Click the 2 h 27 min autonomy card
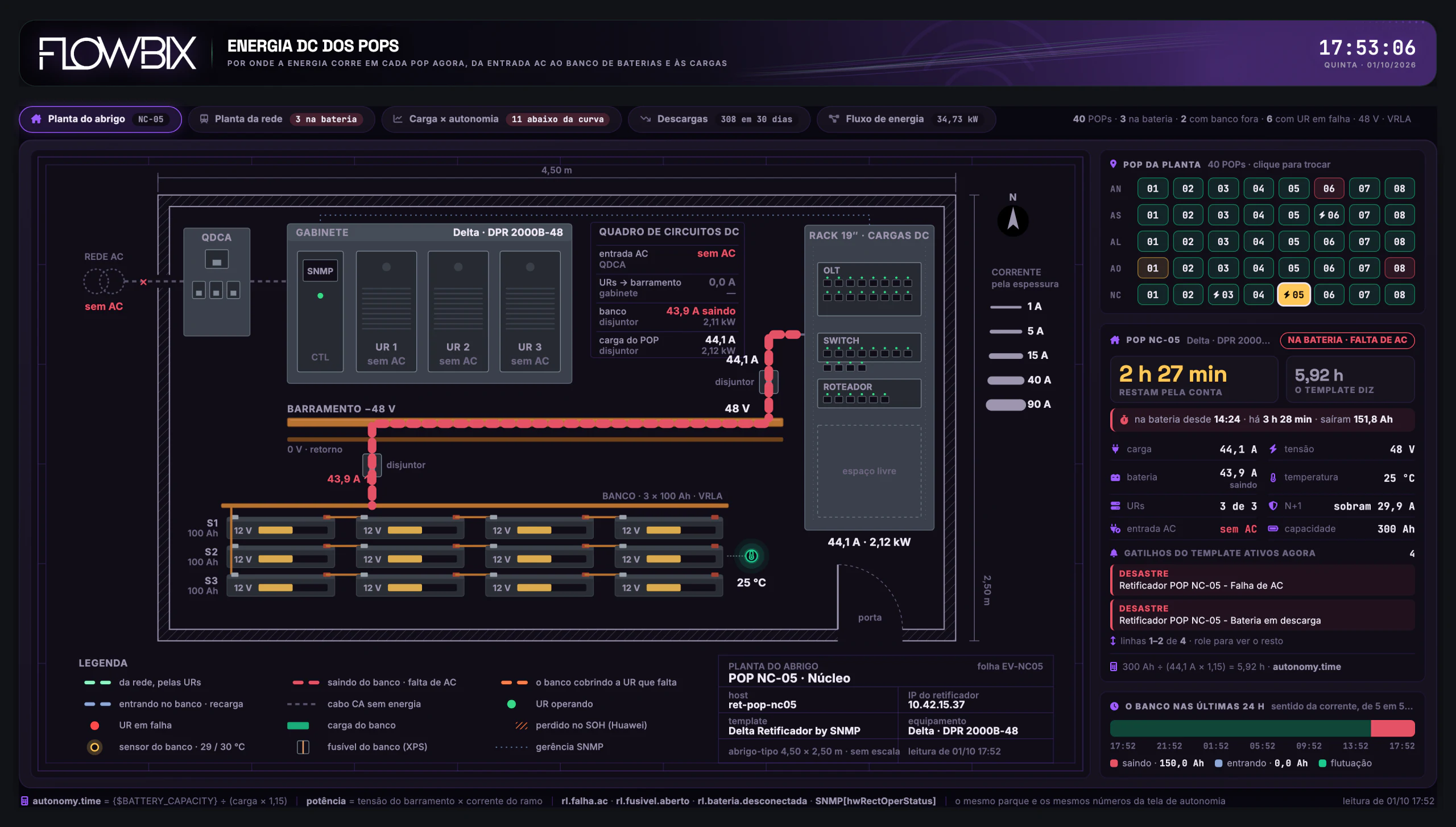This screenshot has height=827, width=1456. tap(1194, 379)
